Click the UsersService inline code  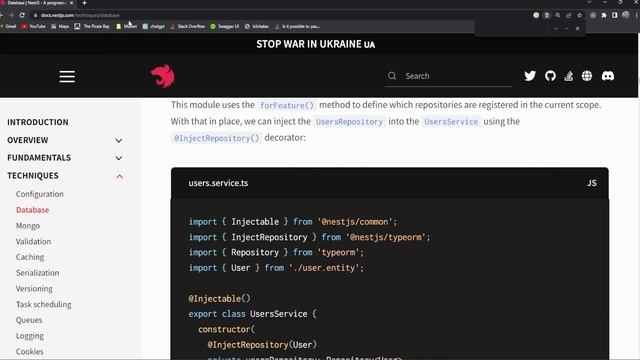(x=451, y=122)
